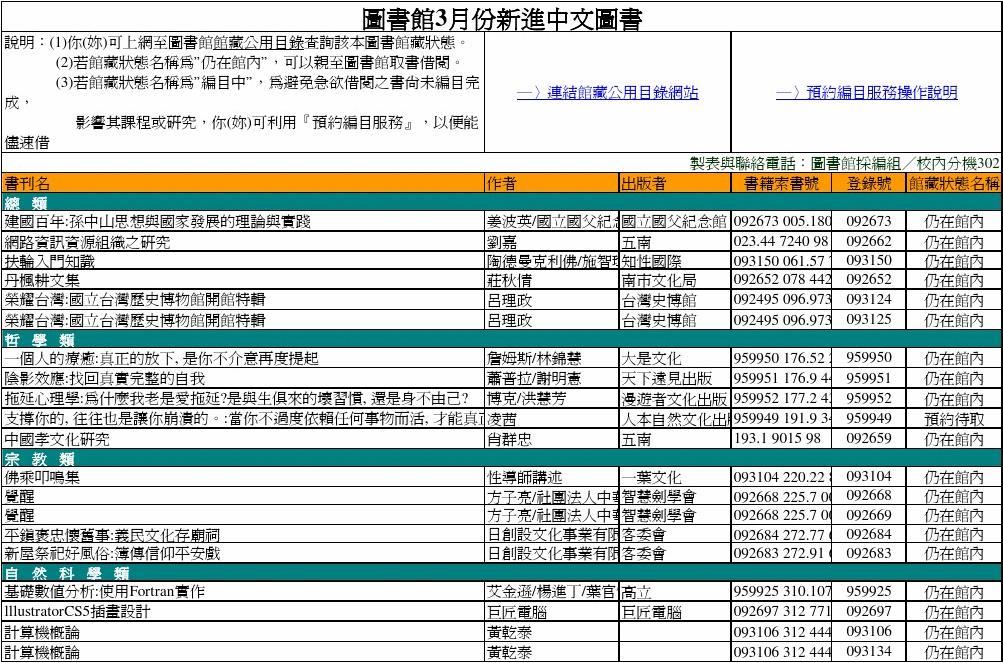The image size is (1003, 663).
Task: Select book title 基礎數值分析:使用Fortran實作
Action: (x=104, y=592)
